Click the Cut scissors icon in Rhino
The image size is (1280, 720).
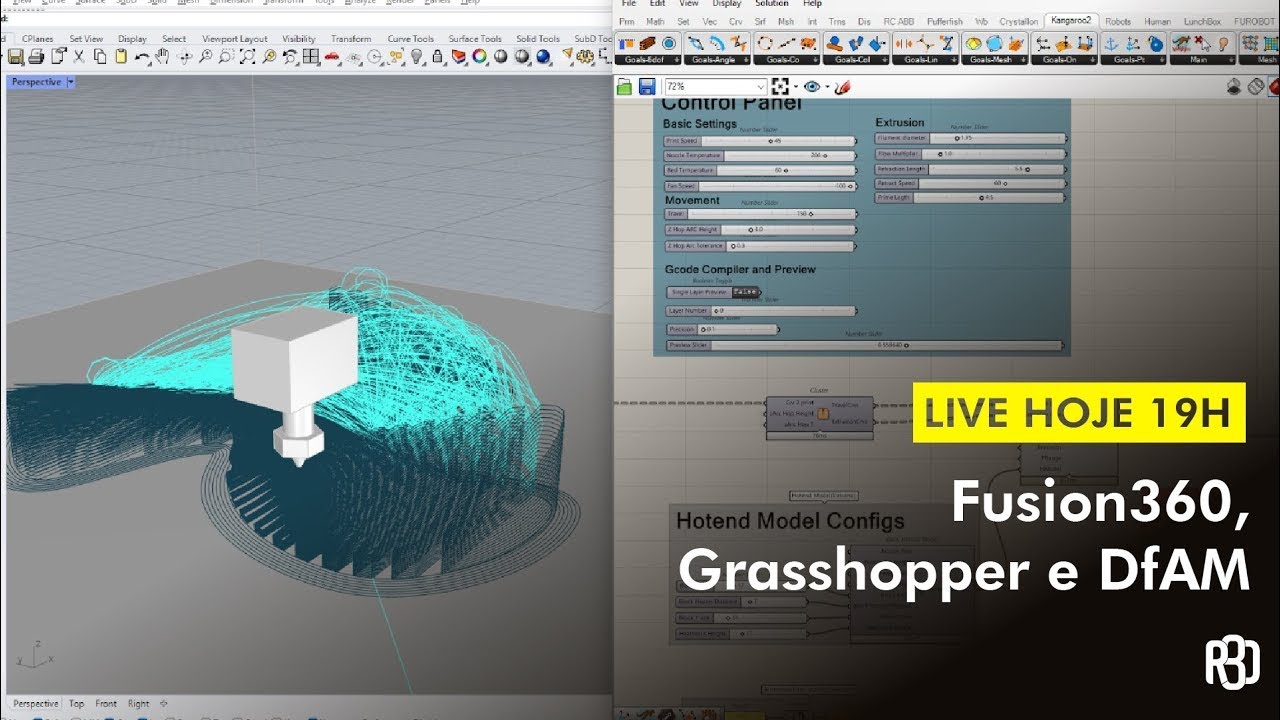[x=79, y=56]
